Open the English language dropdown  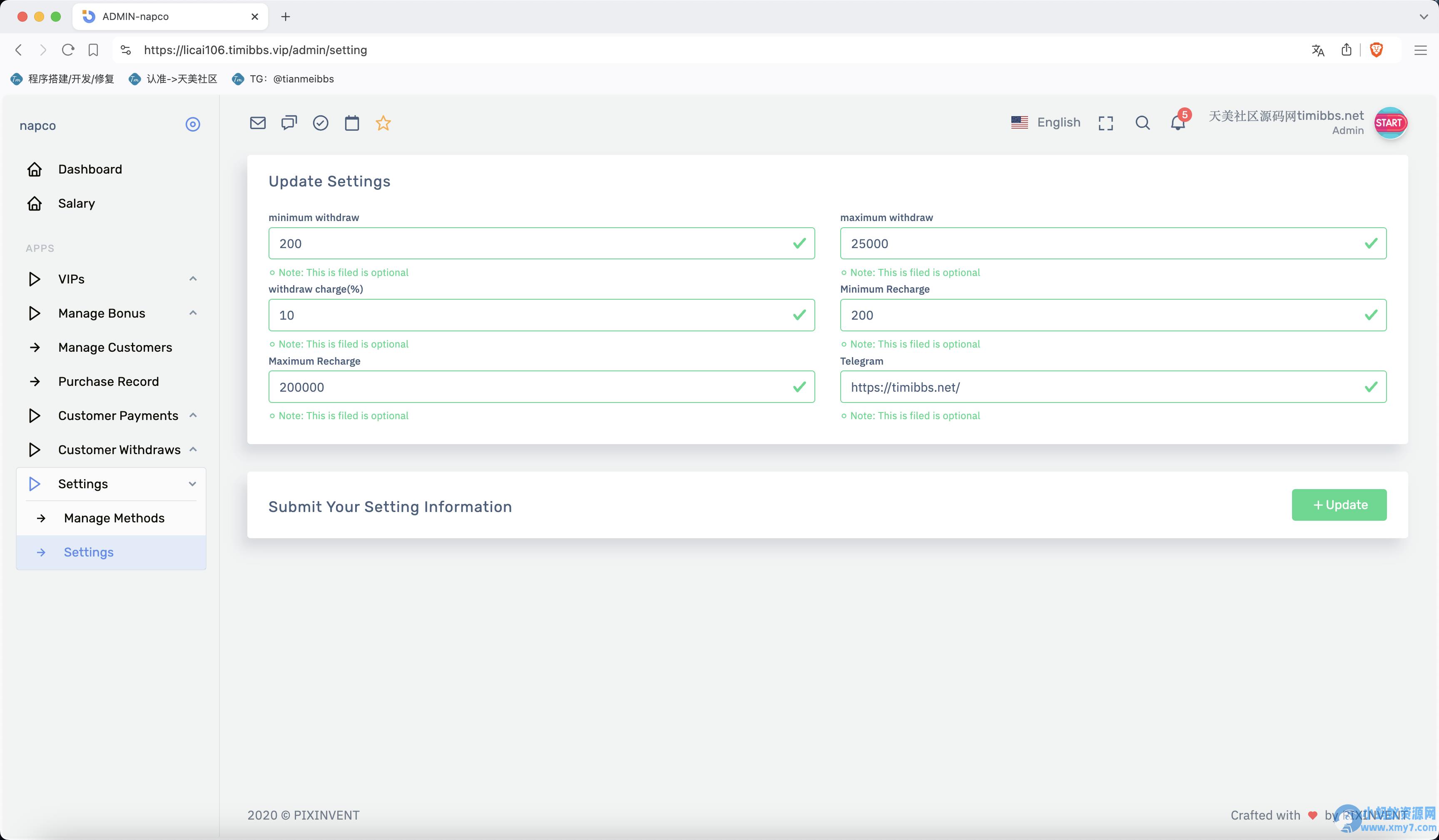pos(1046,122)
